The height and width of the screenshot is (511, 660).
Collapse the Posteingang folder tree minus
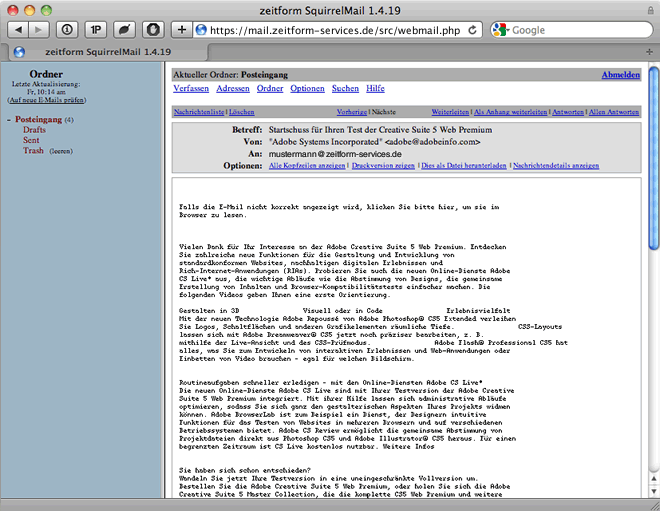[9, 120]
